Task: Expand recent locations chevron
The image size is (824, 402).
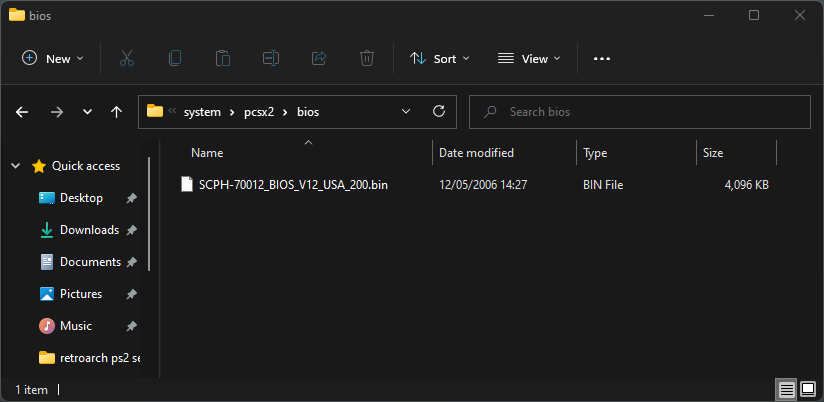Action: click(87, 112)
